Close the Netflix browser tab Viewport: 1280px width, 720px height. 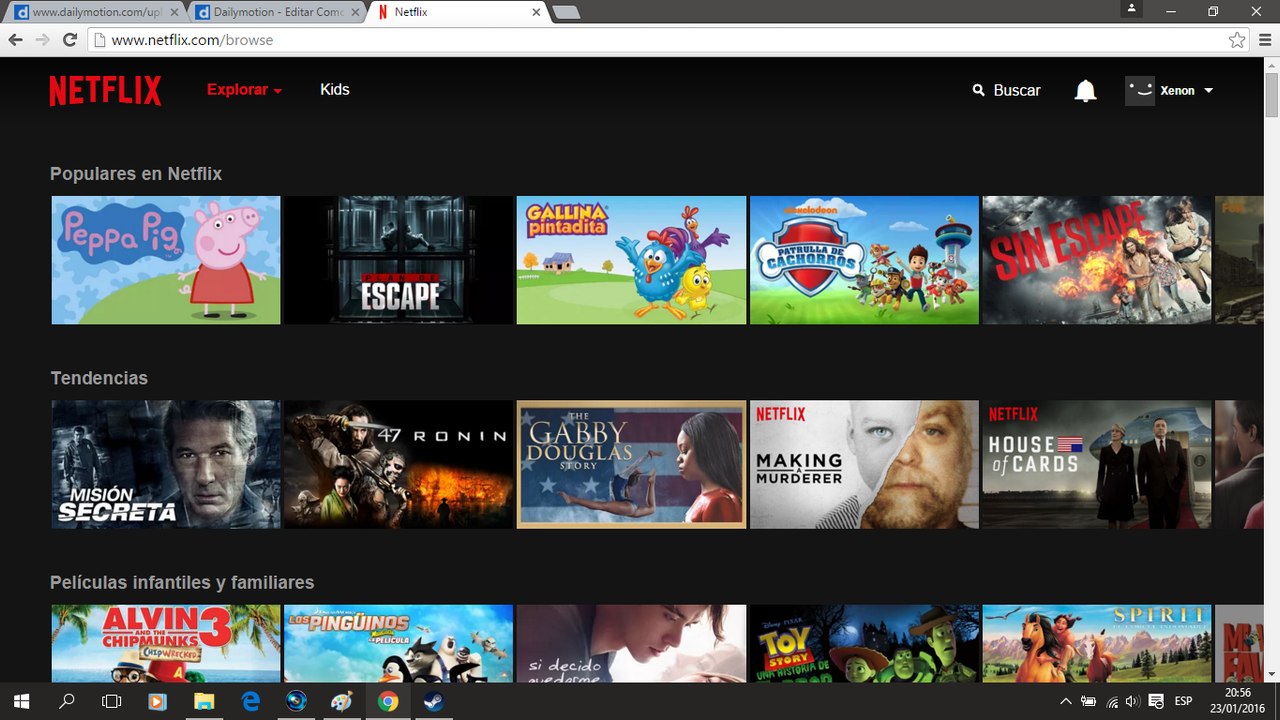tap(536, 12)
